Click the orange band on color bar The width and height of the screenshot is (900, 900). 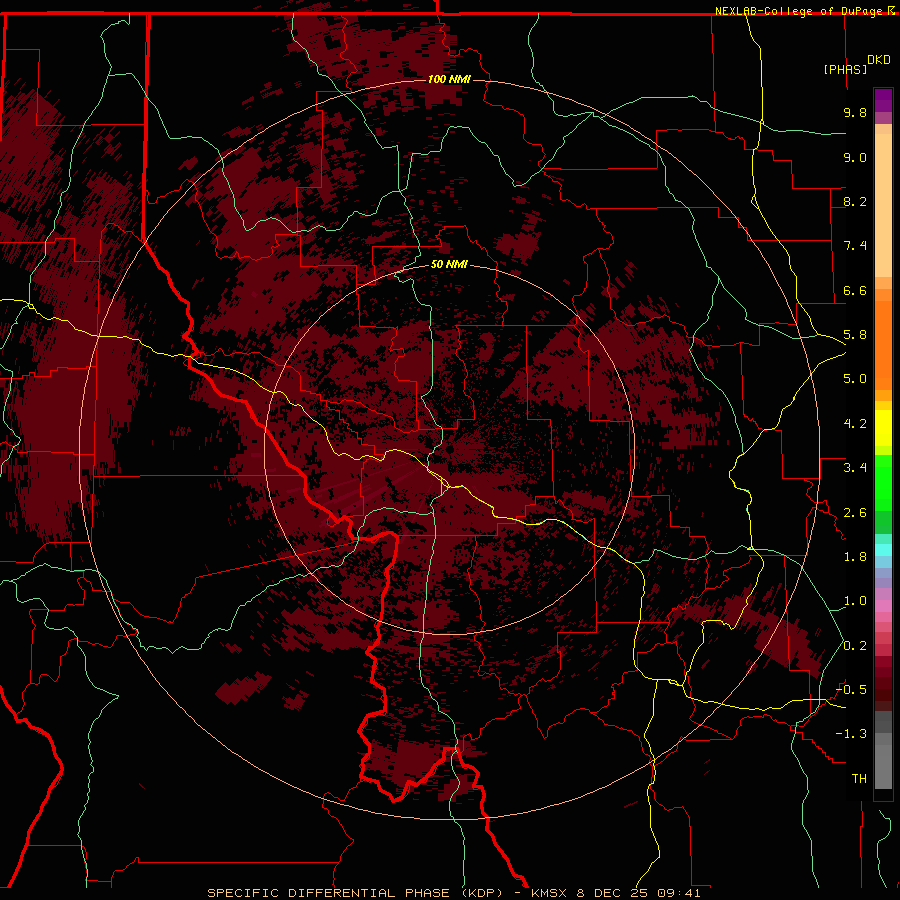point(883,339)
